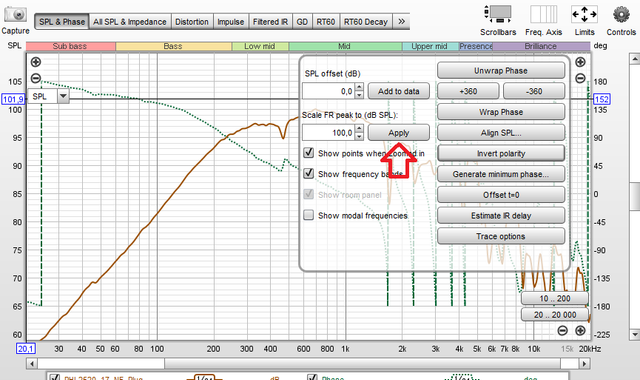
Task: Toggle PHL trace visibility checkbox in legend
Action: tap(55, 378)
